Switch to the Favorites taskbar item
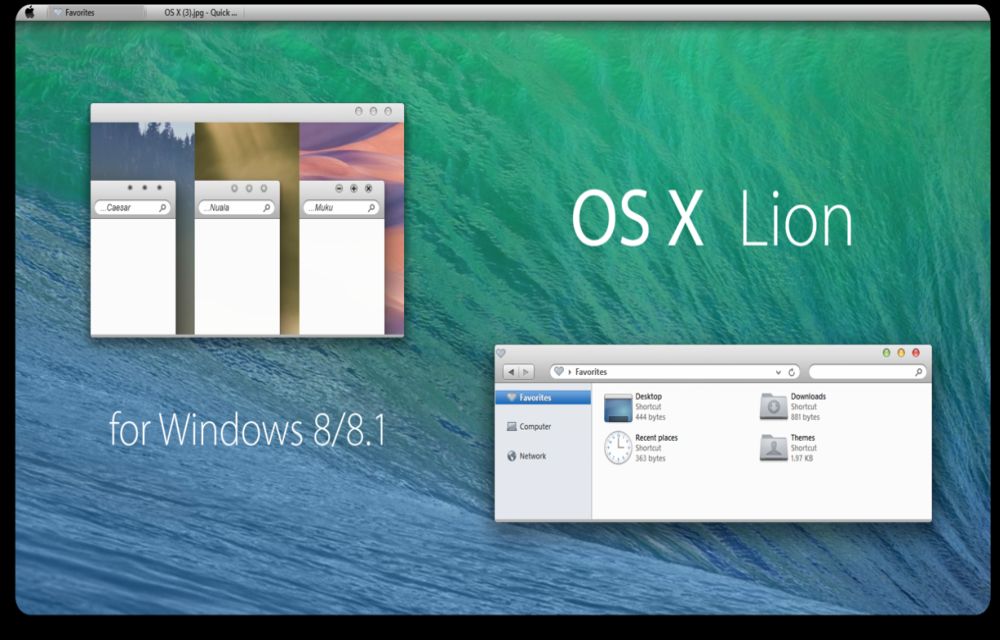Viewport: 1000px width, 640px height. 96,12
